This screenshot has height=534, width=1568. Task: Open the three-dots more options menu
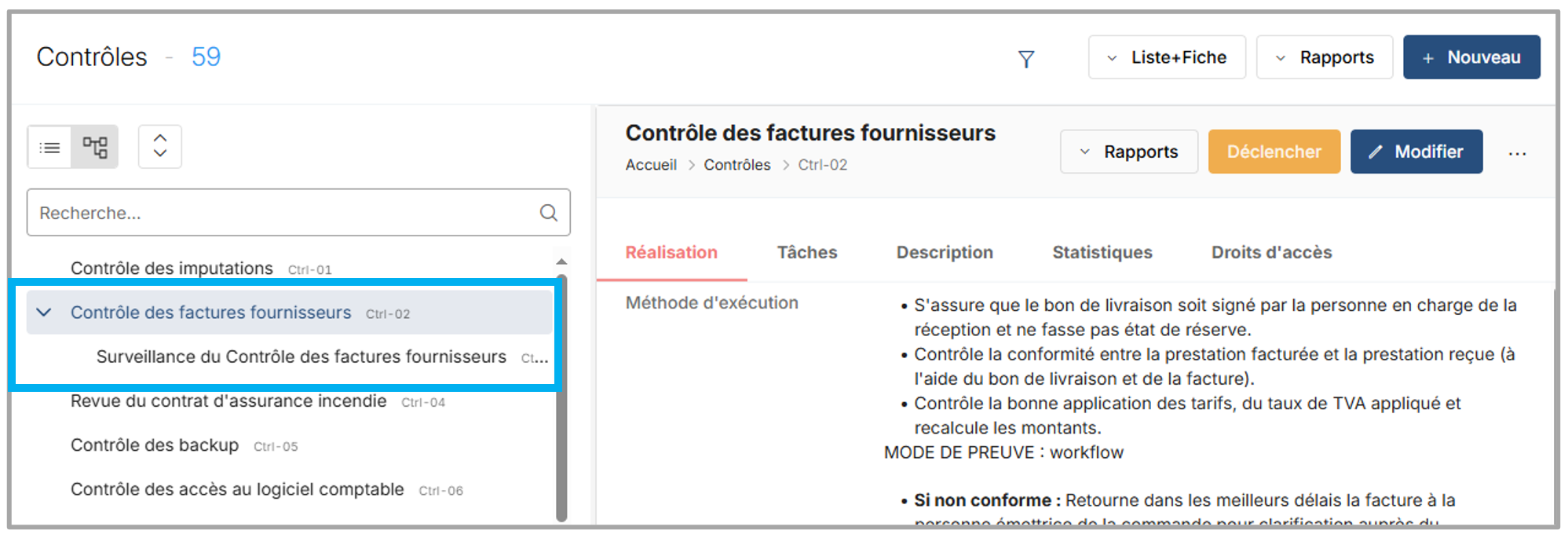(1517, 153)
